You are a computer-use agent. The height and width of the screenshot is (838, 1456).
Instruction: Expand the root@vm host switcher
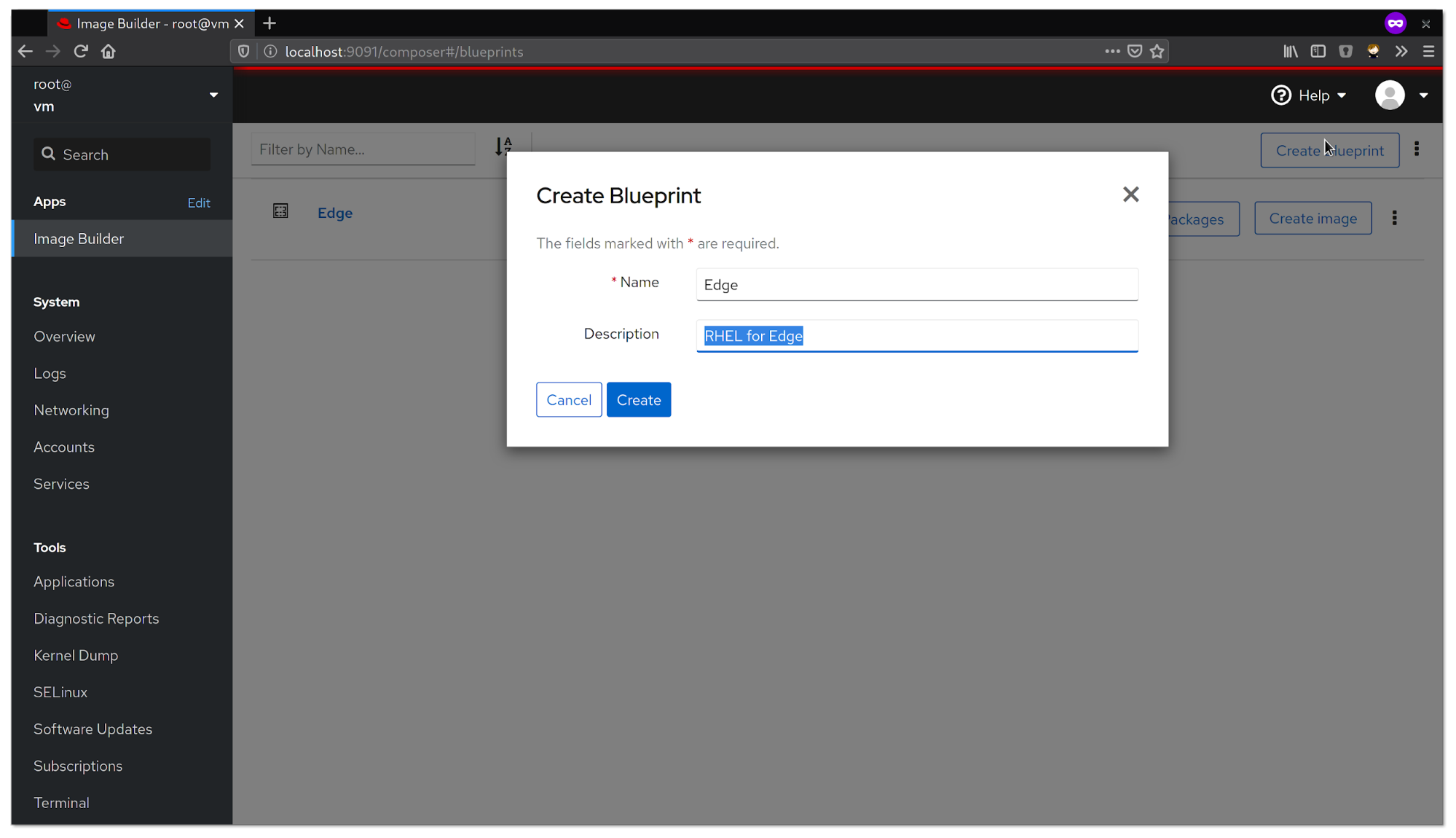tap(213, 95)
